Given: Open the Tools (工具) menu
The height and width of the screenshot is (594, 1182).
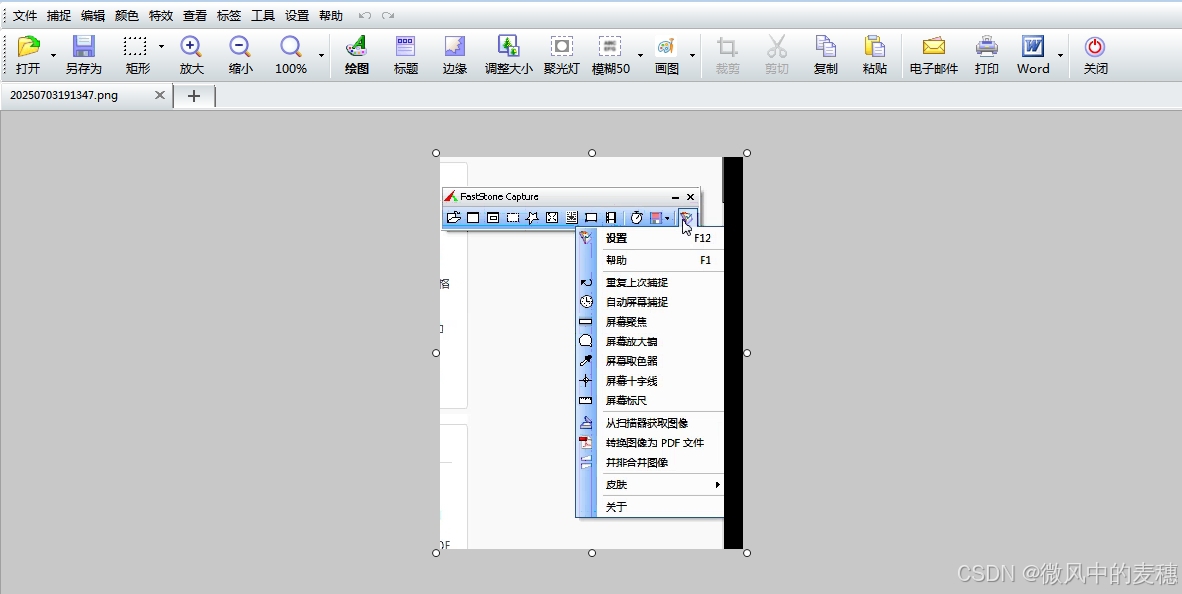Looking at the screenshot, I should pyautogui.click(x=262, y=15).
